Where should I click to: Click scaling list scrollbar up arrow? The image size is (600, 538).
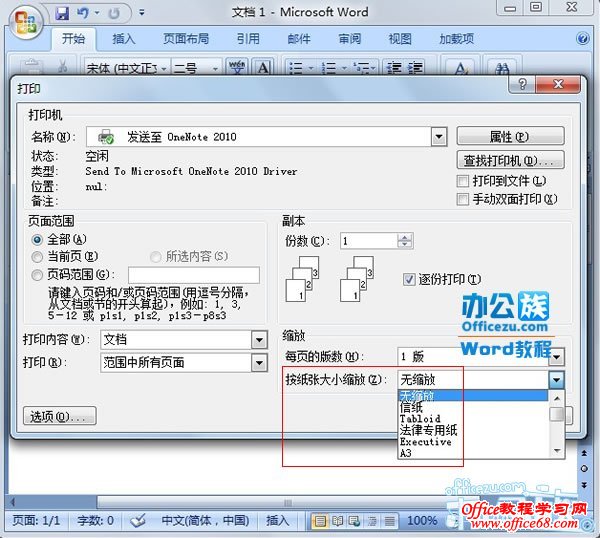(557, 398)
